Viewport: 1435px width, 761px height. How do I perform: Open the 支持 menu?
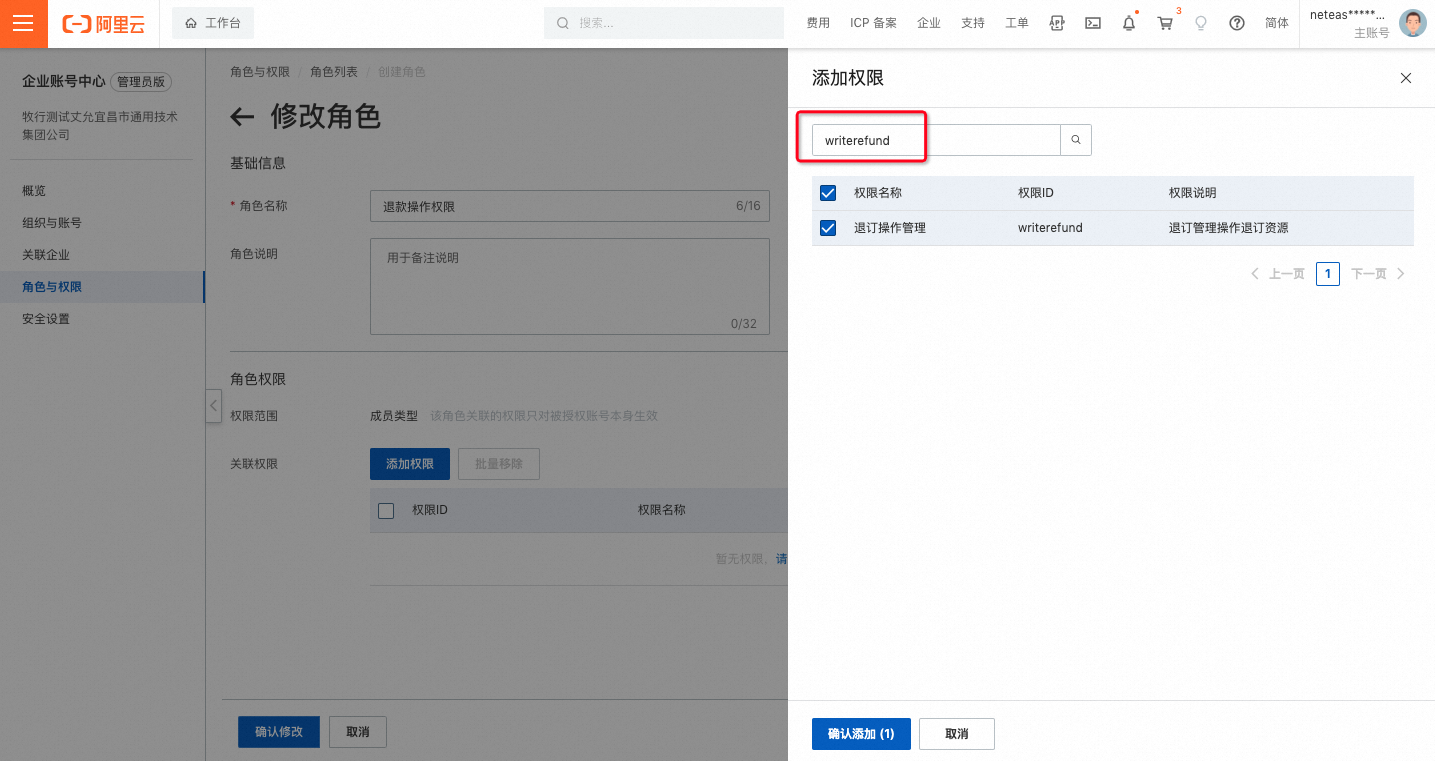pyautogui.click(x=973, y=23)
